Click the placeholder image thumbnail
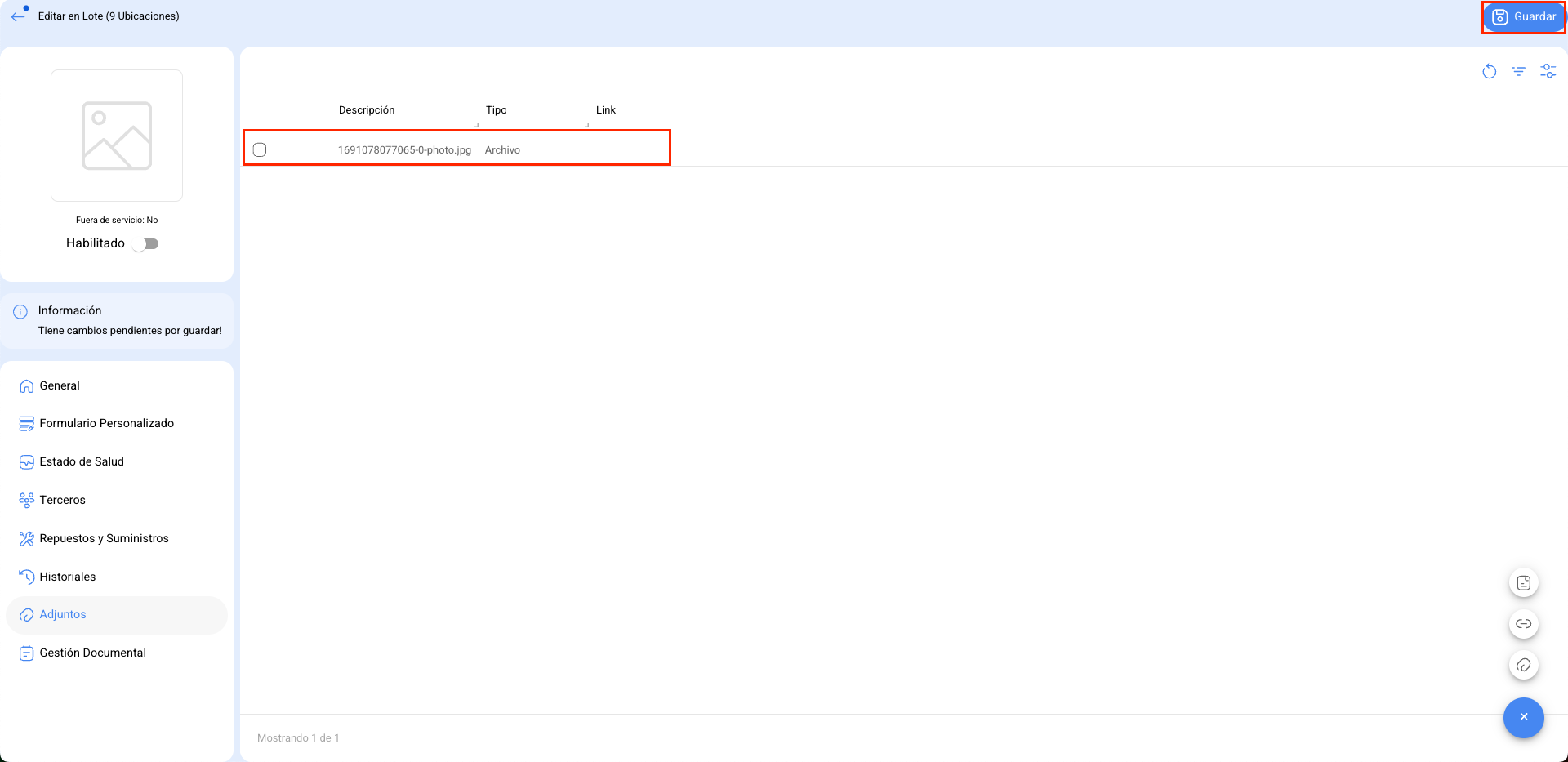 [117, 136]
